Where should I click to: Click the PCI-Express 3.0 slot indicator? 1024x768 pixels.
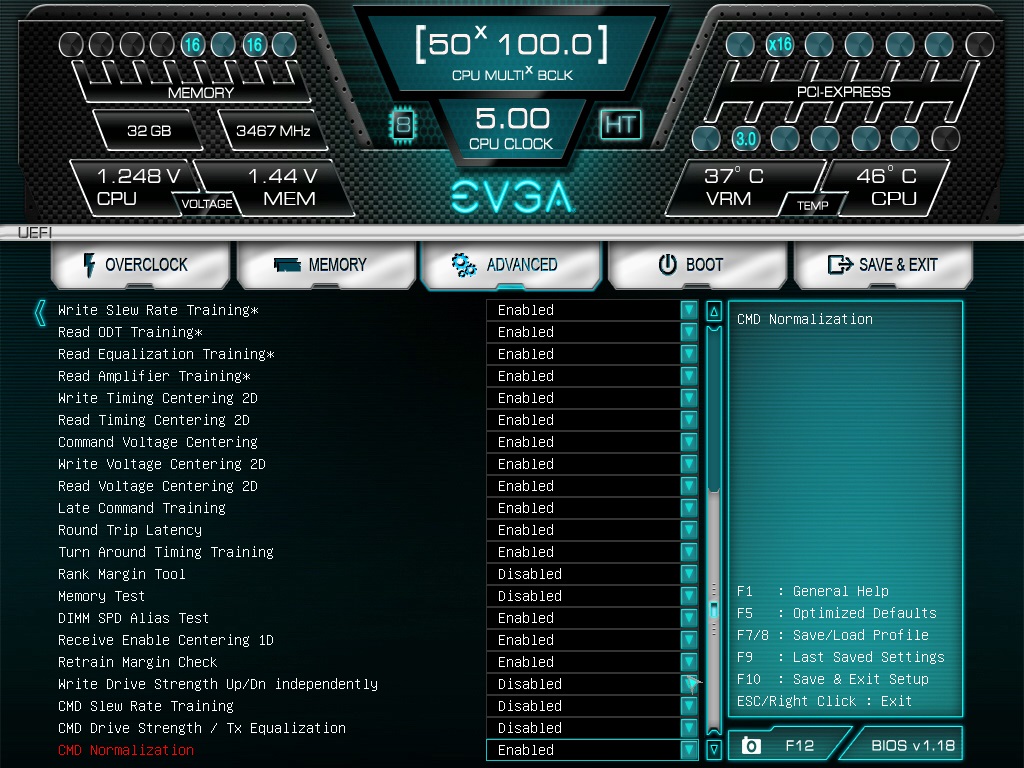(745, 138)
